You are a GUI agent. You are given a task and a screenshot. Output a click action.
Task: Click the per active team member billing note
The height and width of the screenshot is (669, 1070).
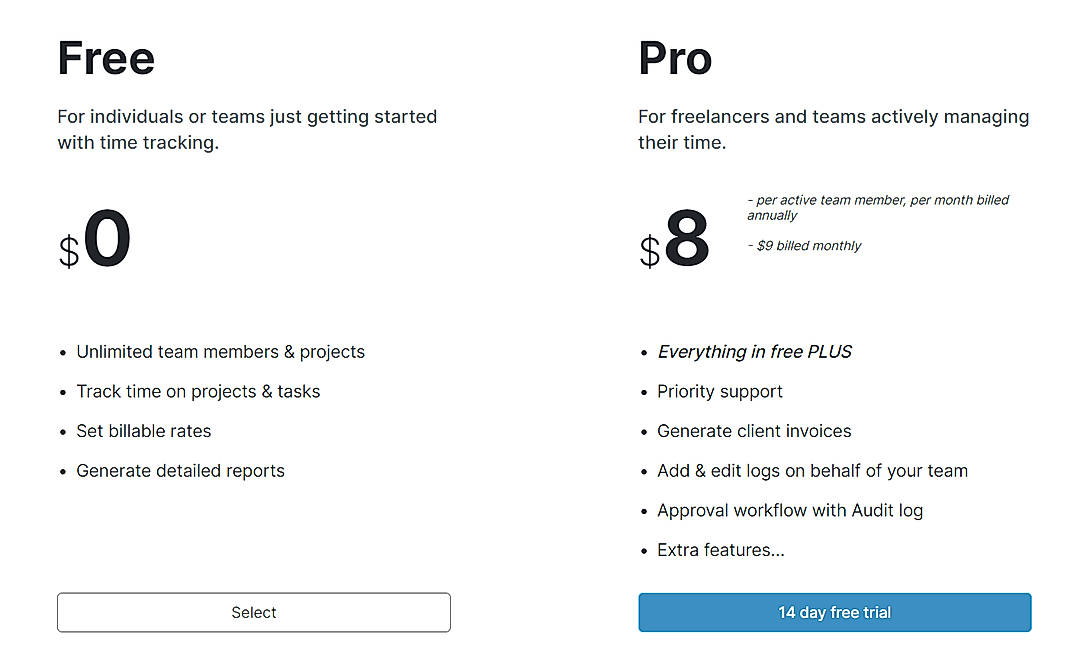pos(878,207)
